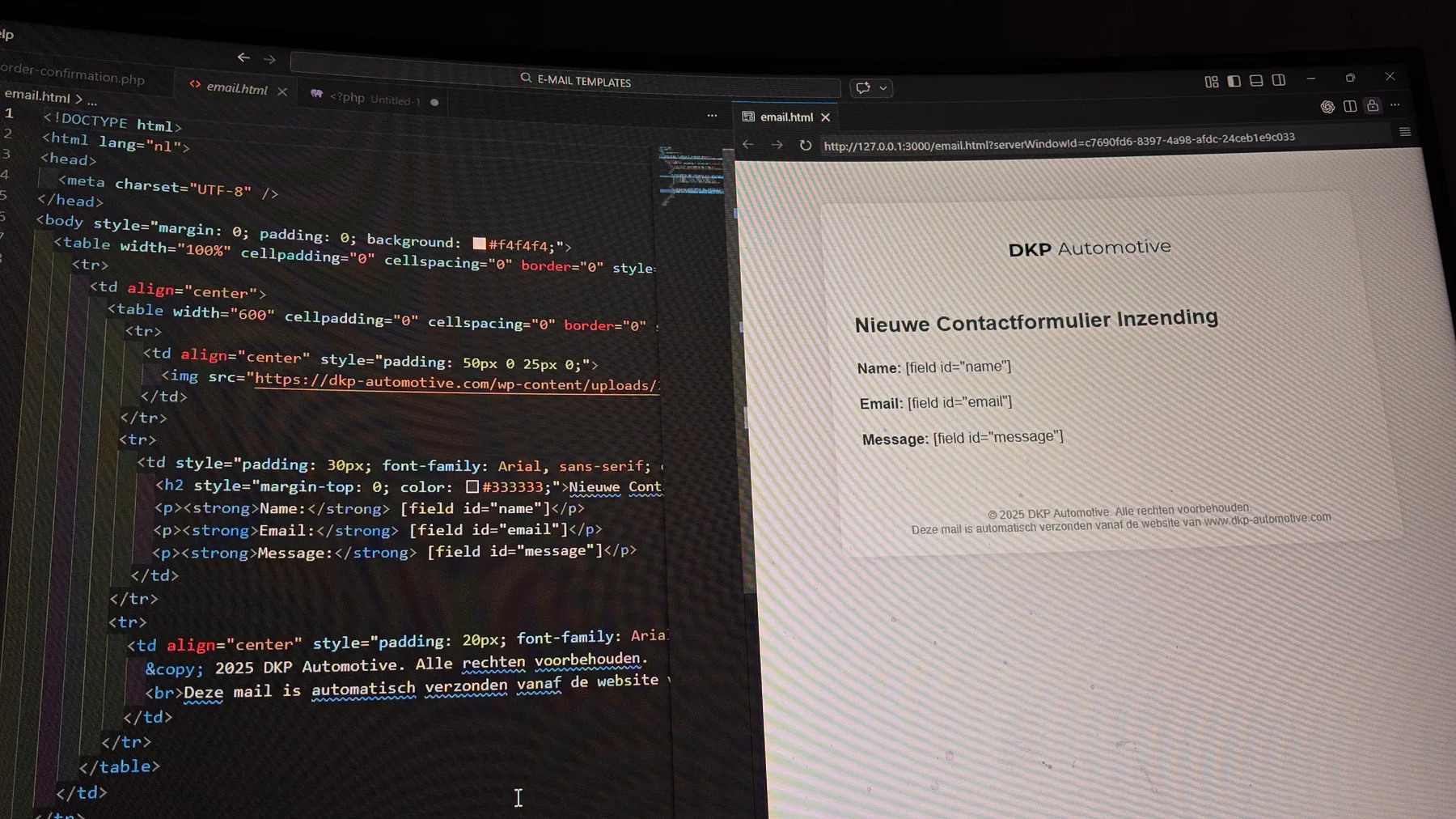Toggle the editor group lock icon

[1373, 105]
